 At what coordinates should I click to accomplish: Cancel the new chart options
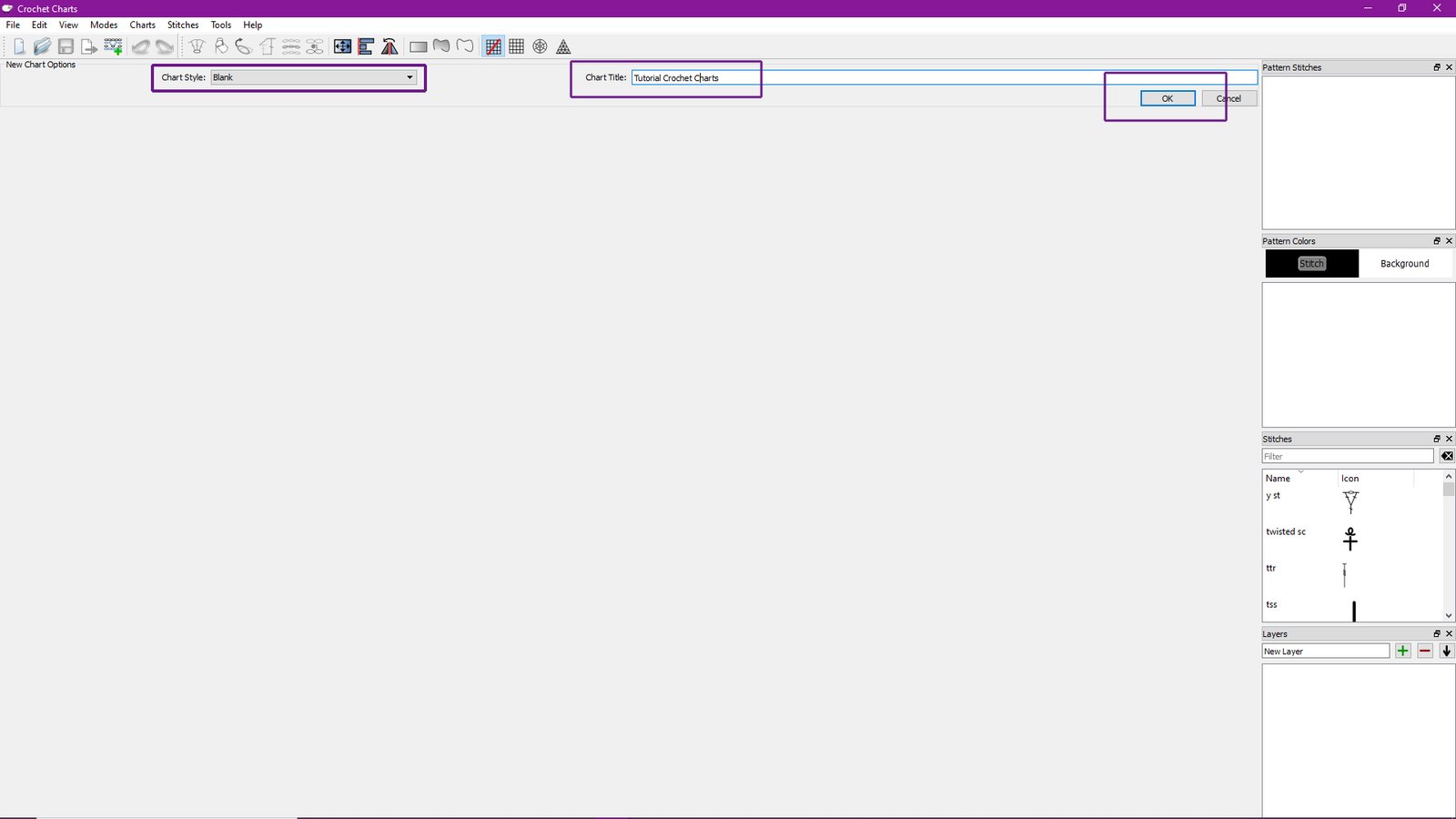[1228, 98]
